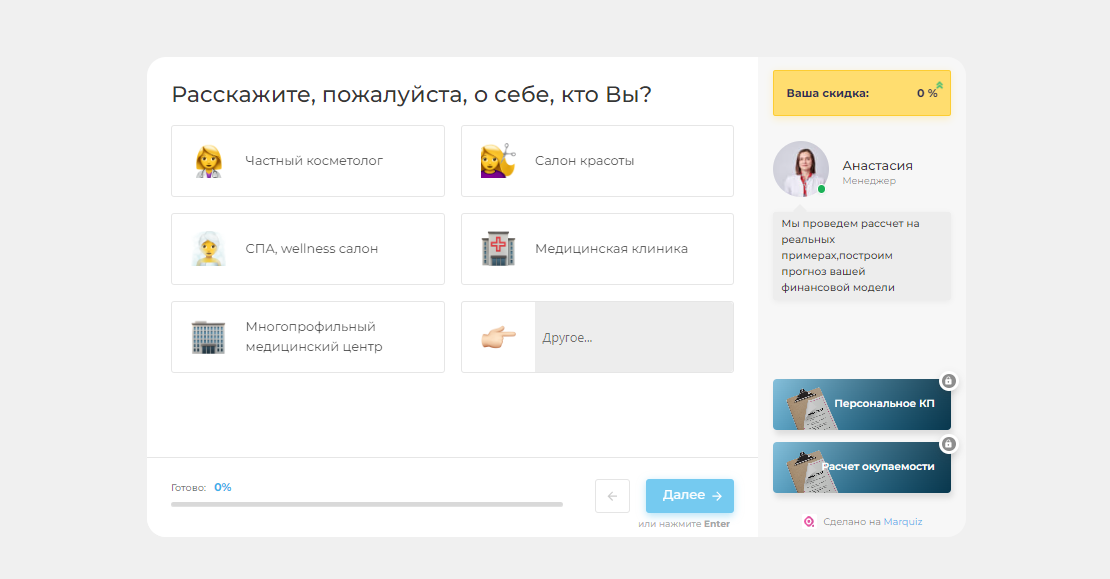Click the hospital emoji icon
The width and height of the screenshot is (1110, 579).
(x=498, y=248)
